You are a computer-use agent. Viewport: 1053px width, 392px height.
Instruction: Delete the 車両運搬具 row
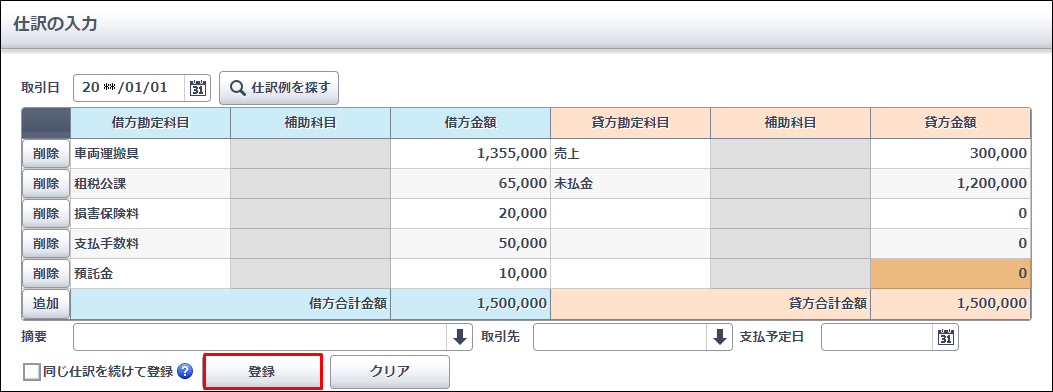pos(46,153)
